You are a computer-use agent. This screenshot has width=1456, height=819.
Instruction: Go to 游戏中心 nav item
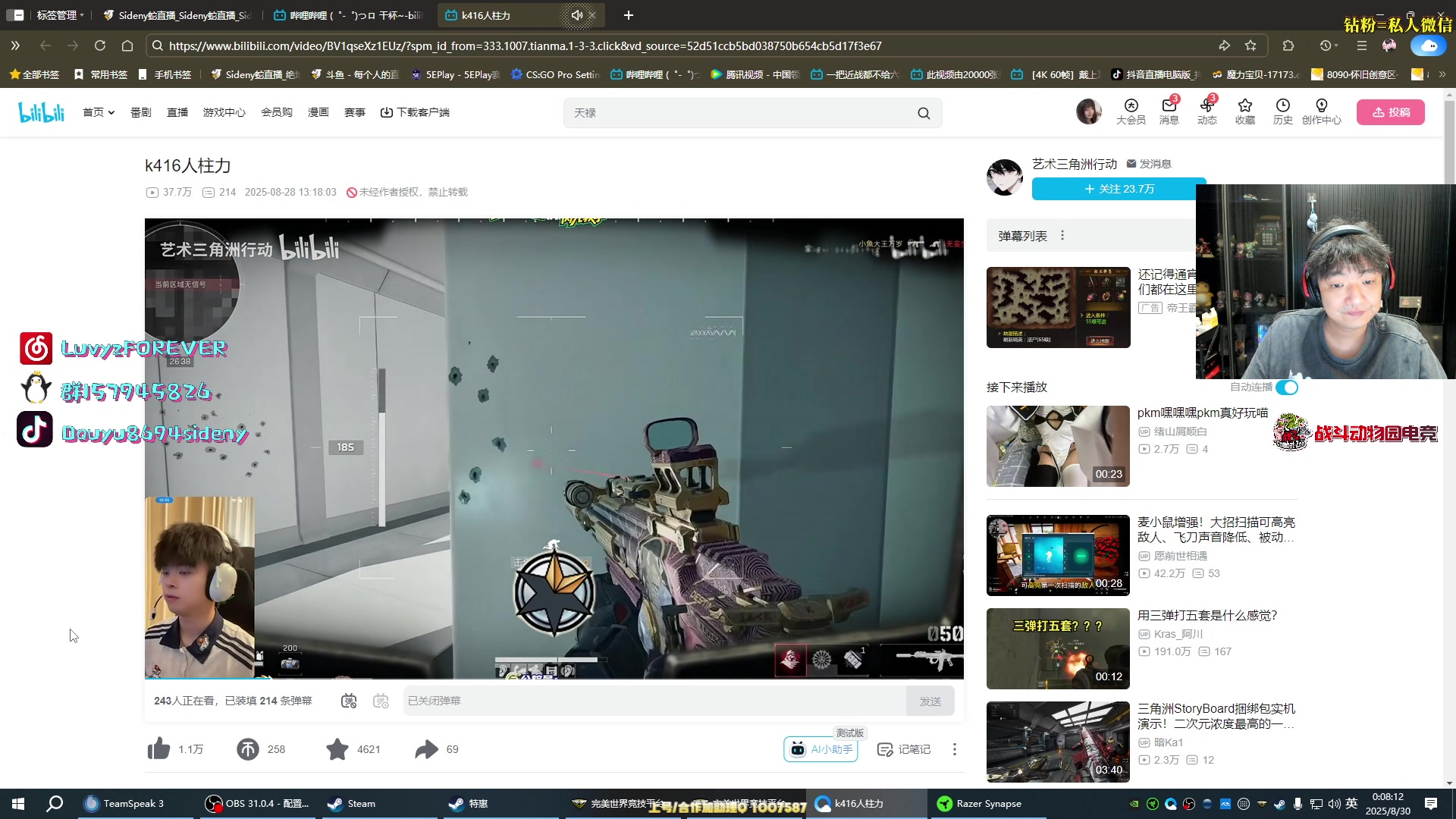pos(224,112)
